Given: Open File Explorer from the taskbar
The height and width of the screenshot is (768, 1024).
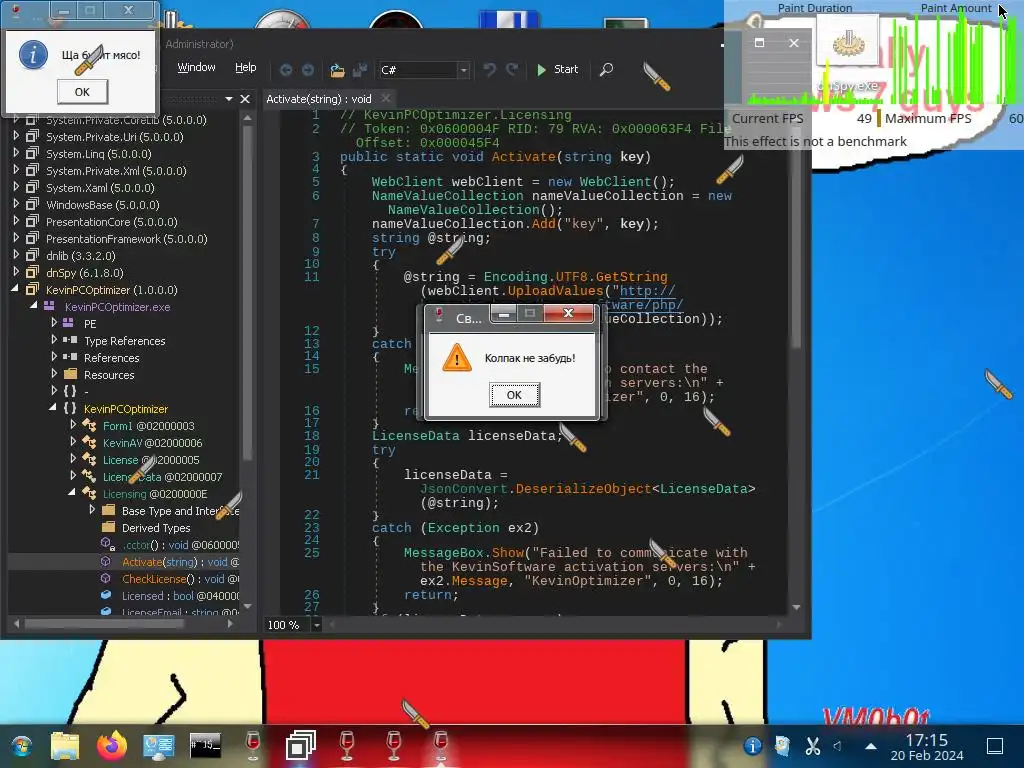Looking at the screenshot, I should 65,746.
